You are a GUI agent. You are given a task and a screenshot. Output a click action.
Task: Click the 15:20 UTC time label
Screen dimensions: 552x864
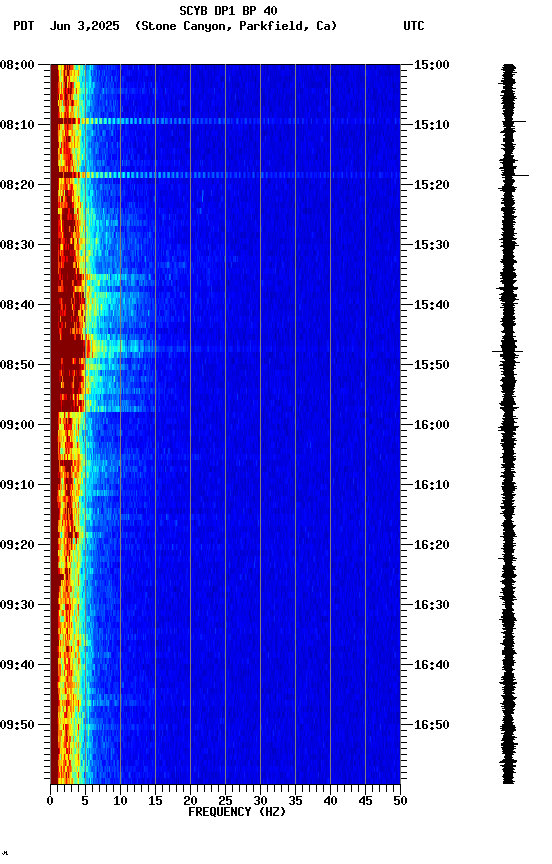coord(431,185)
